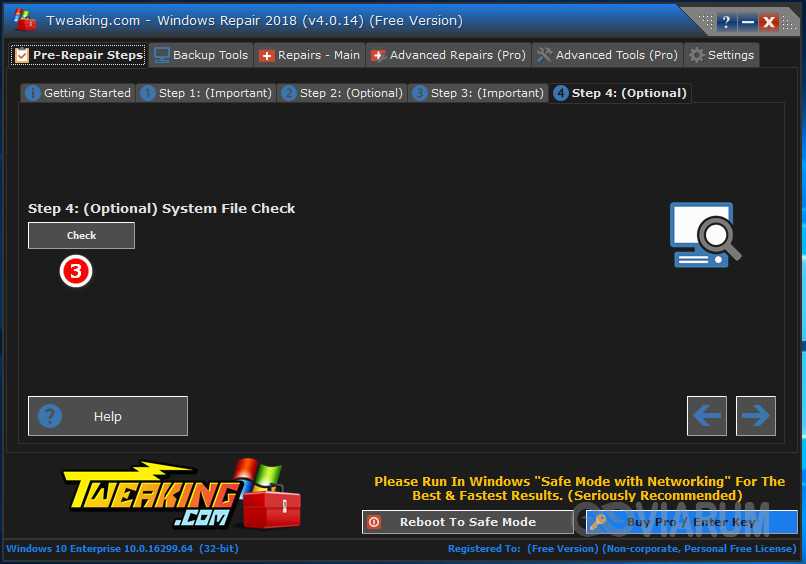Run the System File Check button

point(81,235)
